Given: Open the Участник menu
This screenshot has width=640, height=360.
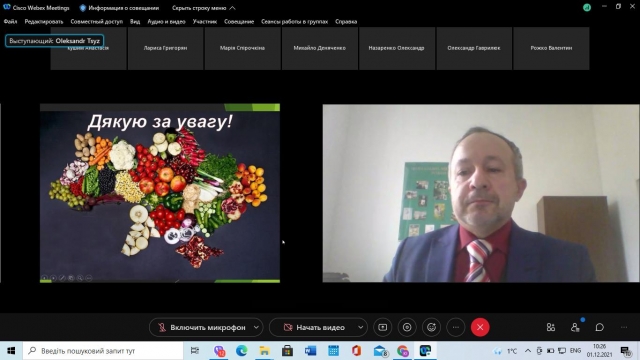Looking at the screenshot, I should coord(205,22).
